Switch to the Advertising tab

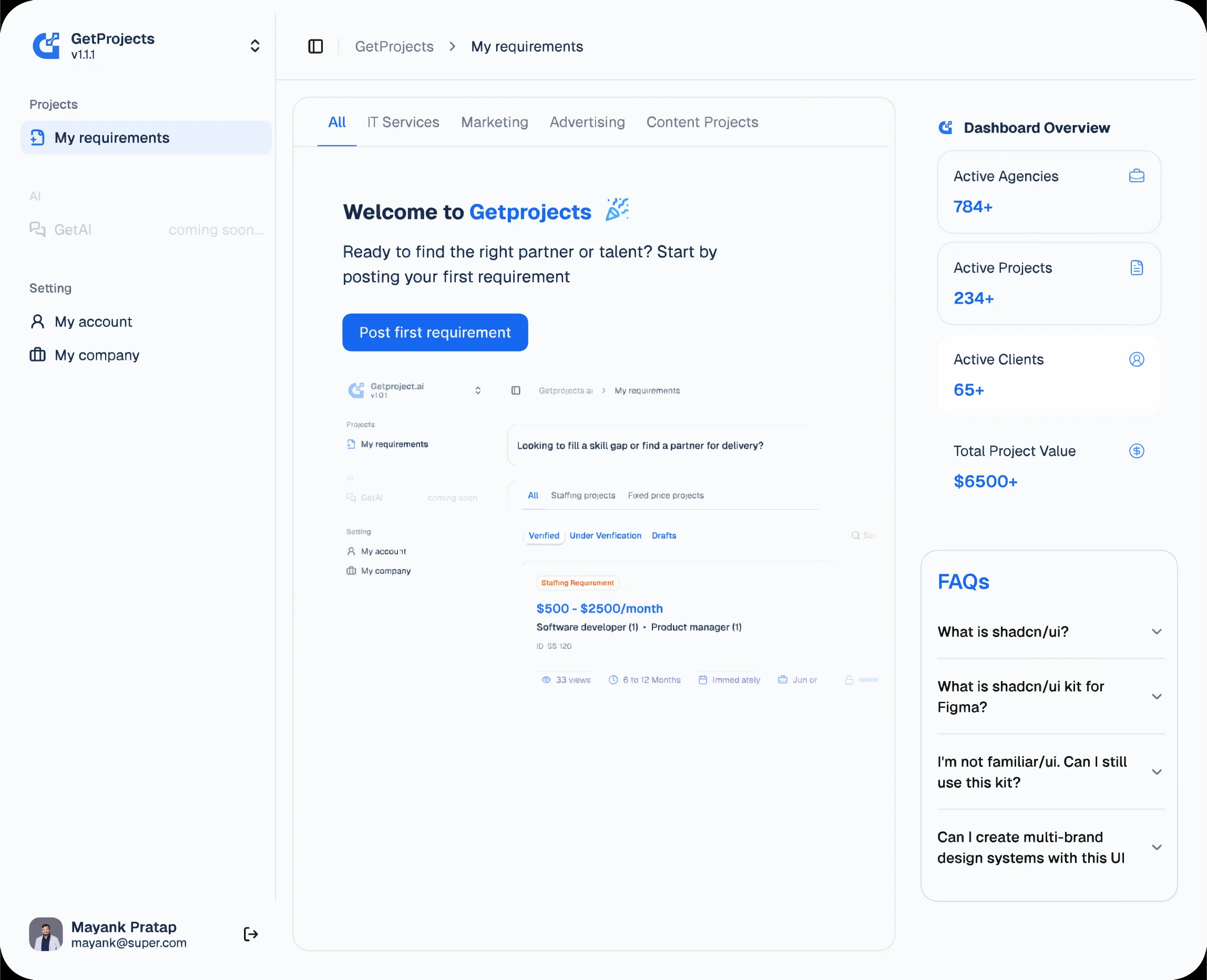tap(587, 122)
